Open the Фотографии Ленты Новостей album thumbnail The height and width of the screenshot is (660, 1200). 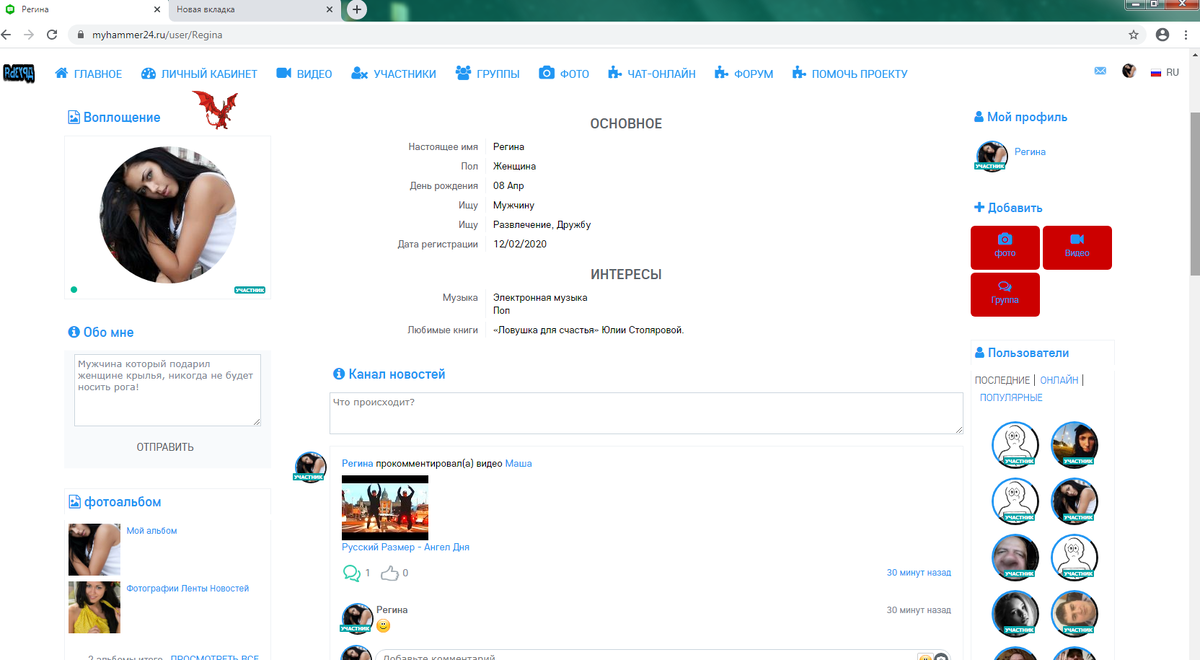point(94,607)
